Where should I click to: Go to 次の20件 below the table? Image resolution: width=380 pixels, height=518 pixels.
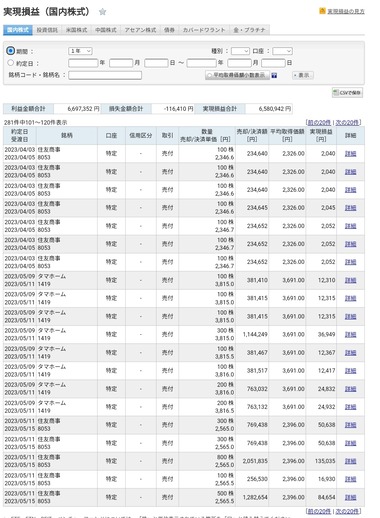pyautogui.click(x=347, y=512)
